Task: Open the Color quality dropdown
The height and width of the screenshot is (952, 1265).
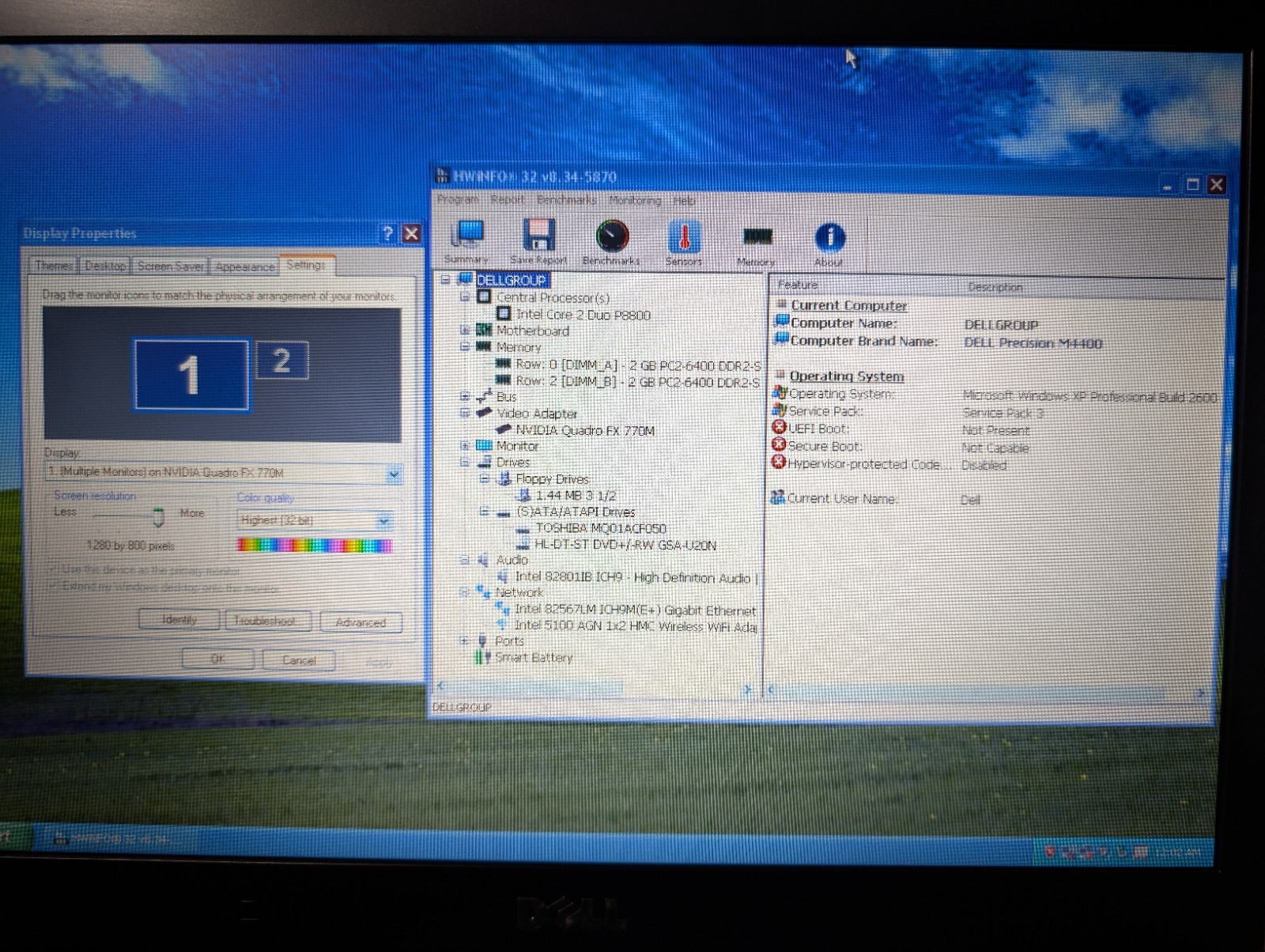Action: [383, 521]
